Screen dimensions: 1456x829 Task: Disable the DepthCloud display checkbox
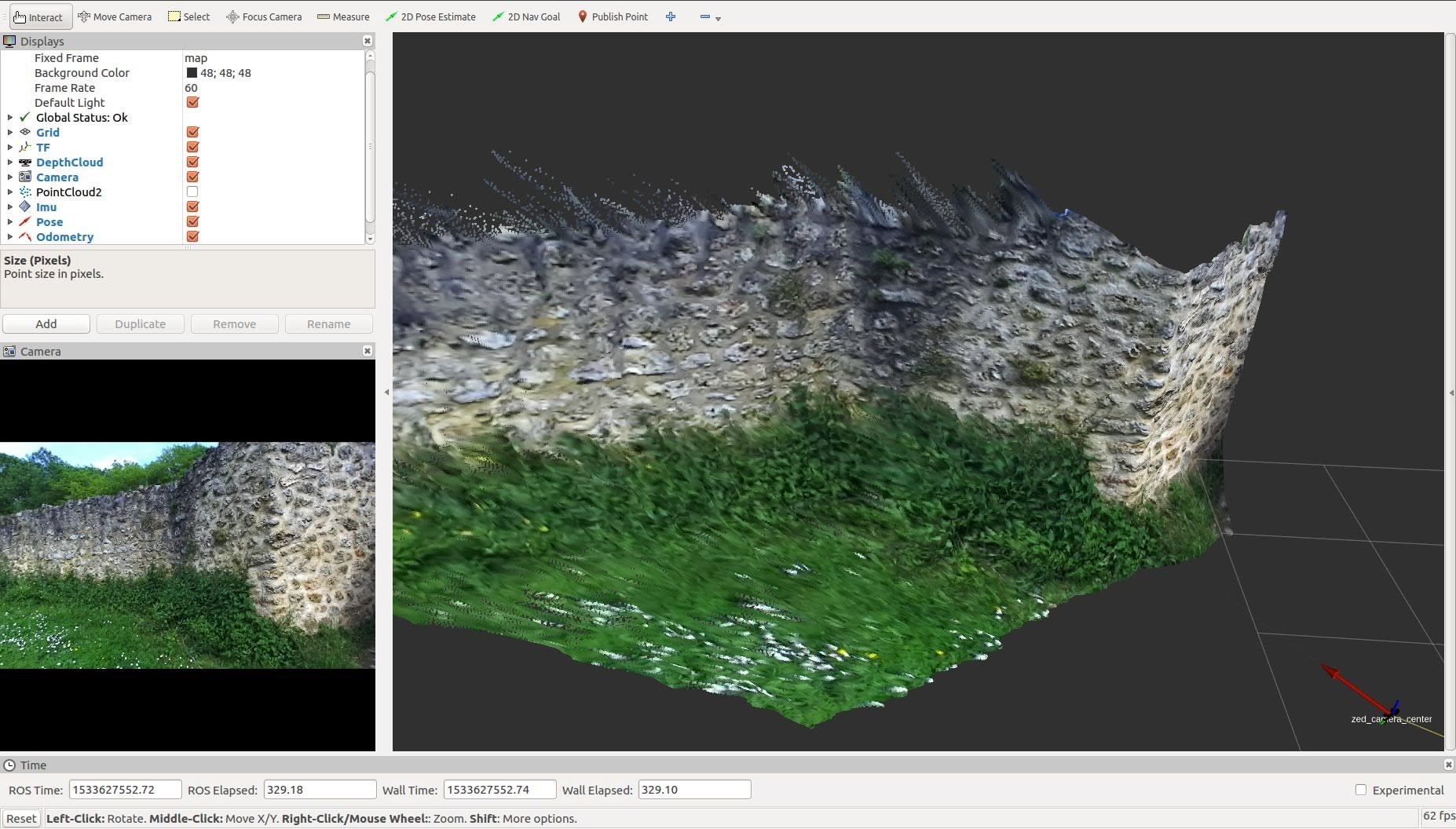point(192,162)
